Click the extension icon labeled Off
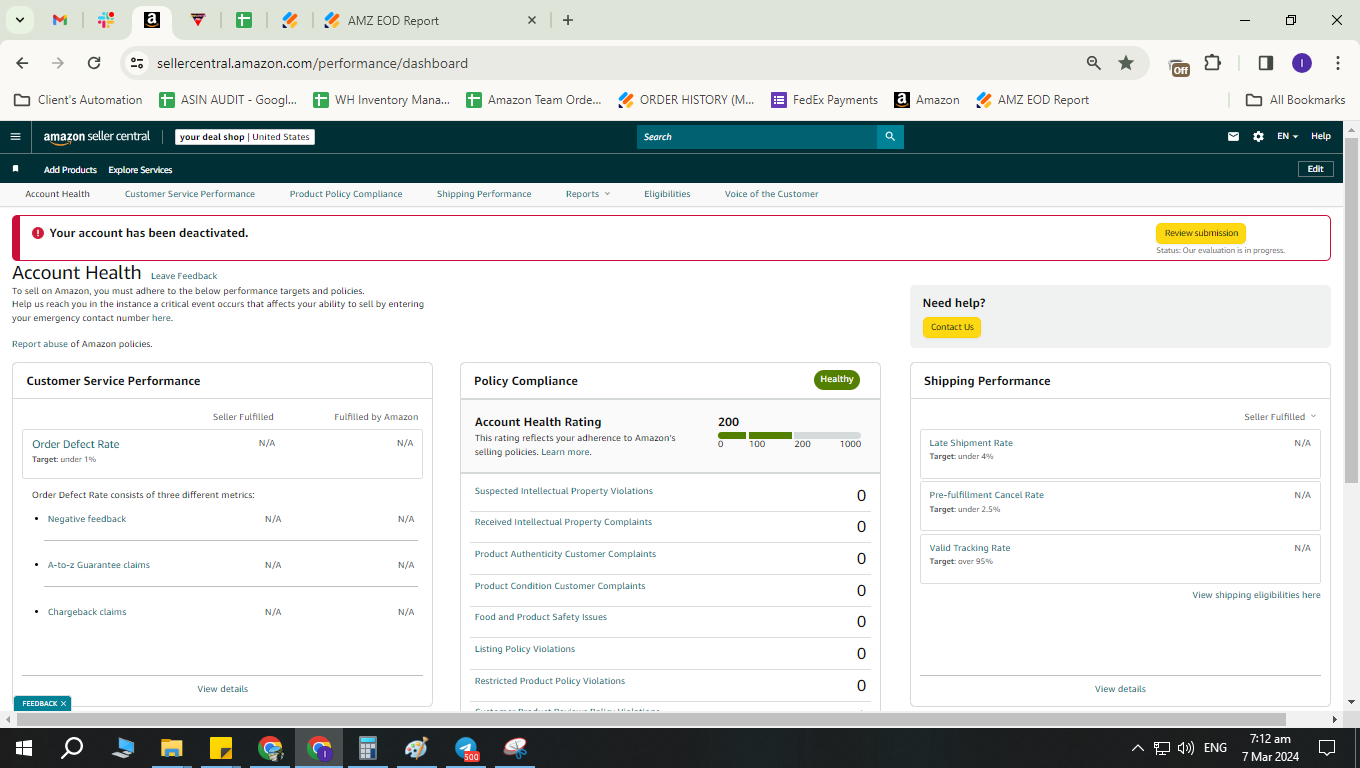 1179,66
